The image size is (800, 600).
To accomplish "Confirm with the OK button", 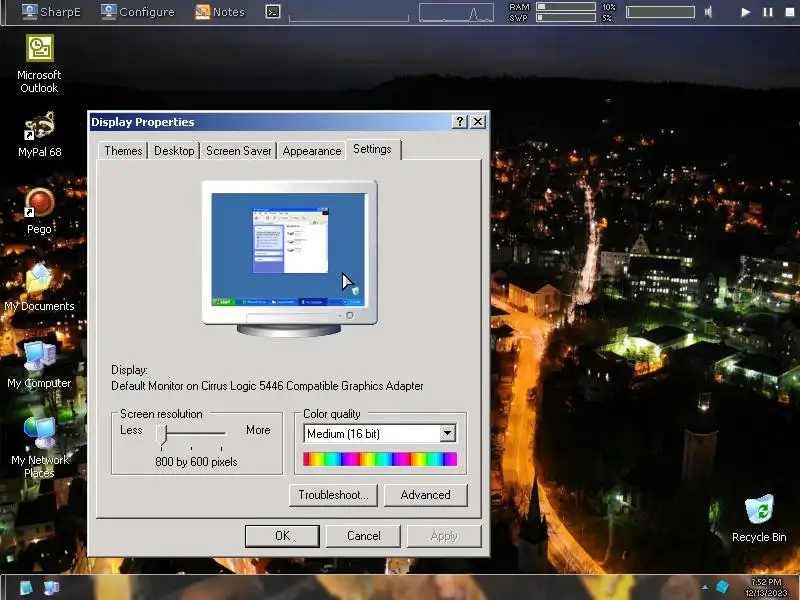I will (282, 536).
